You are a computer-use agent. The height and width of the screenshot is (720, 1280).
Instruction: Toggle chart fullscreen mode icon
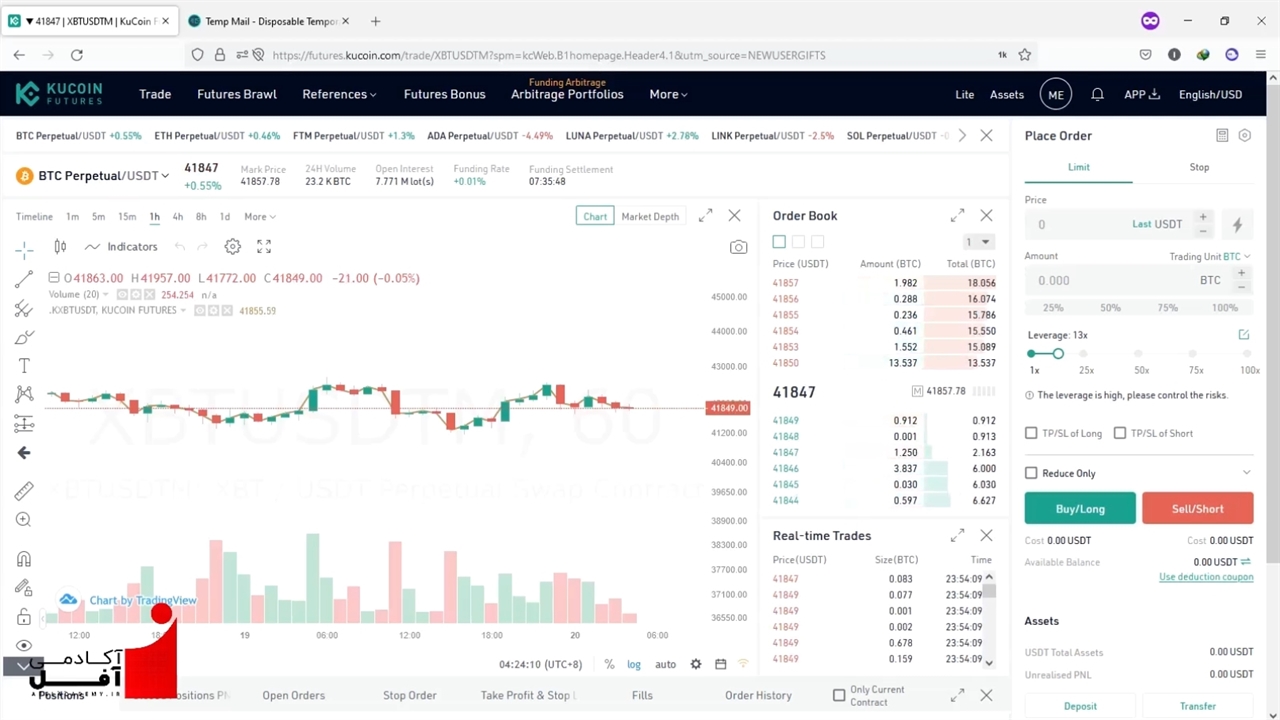(x=264, y=246)
